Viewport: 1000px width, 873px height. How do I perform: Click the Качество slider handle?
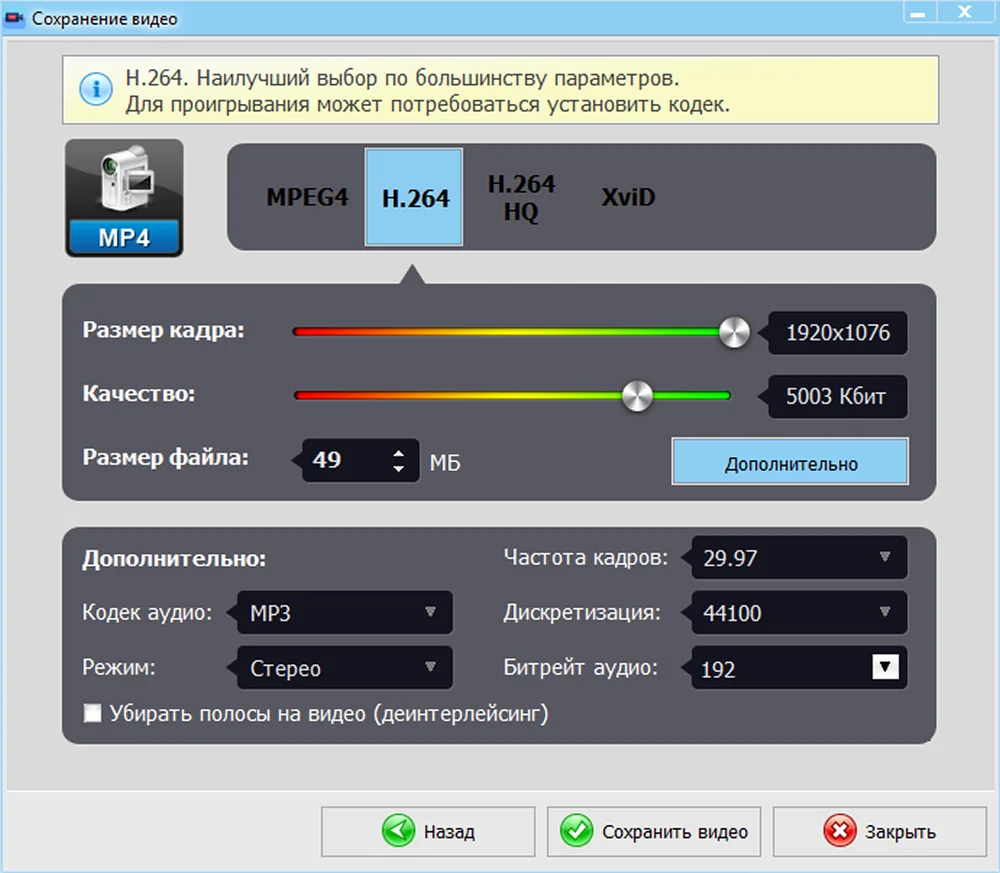coord(637,396)
